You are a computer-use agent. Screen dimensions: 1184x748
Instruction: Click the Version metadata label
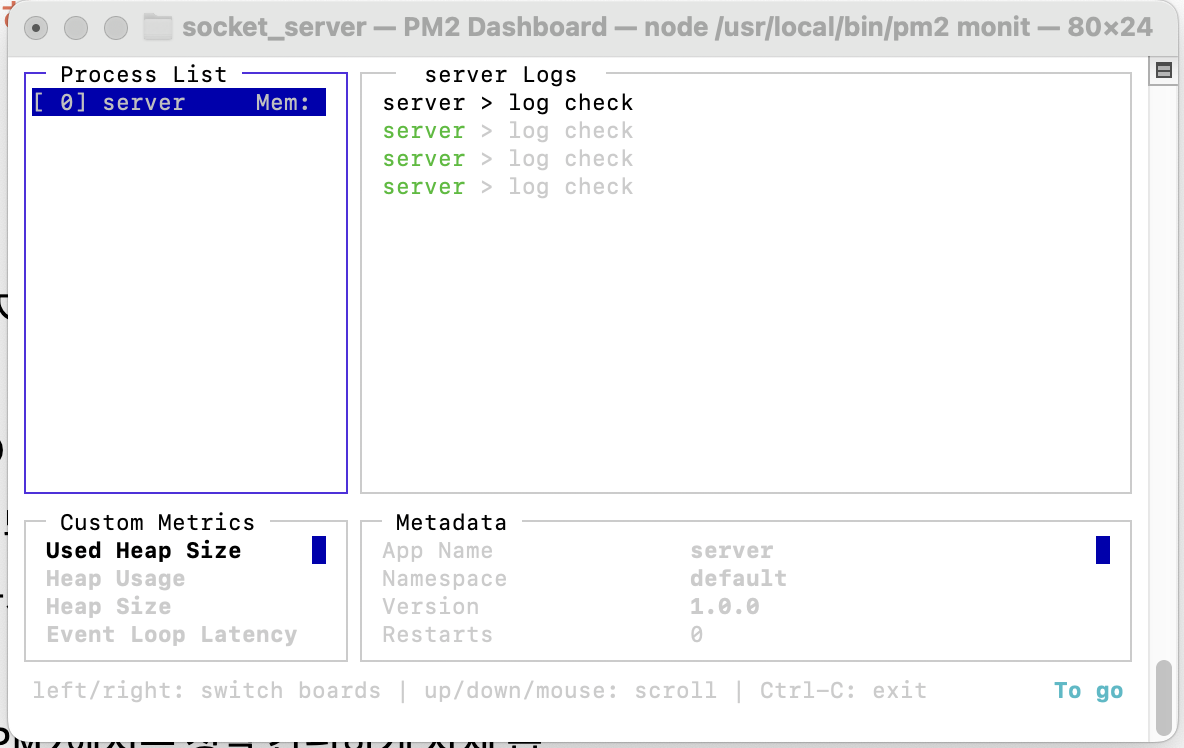430,606
